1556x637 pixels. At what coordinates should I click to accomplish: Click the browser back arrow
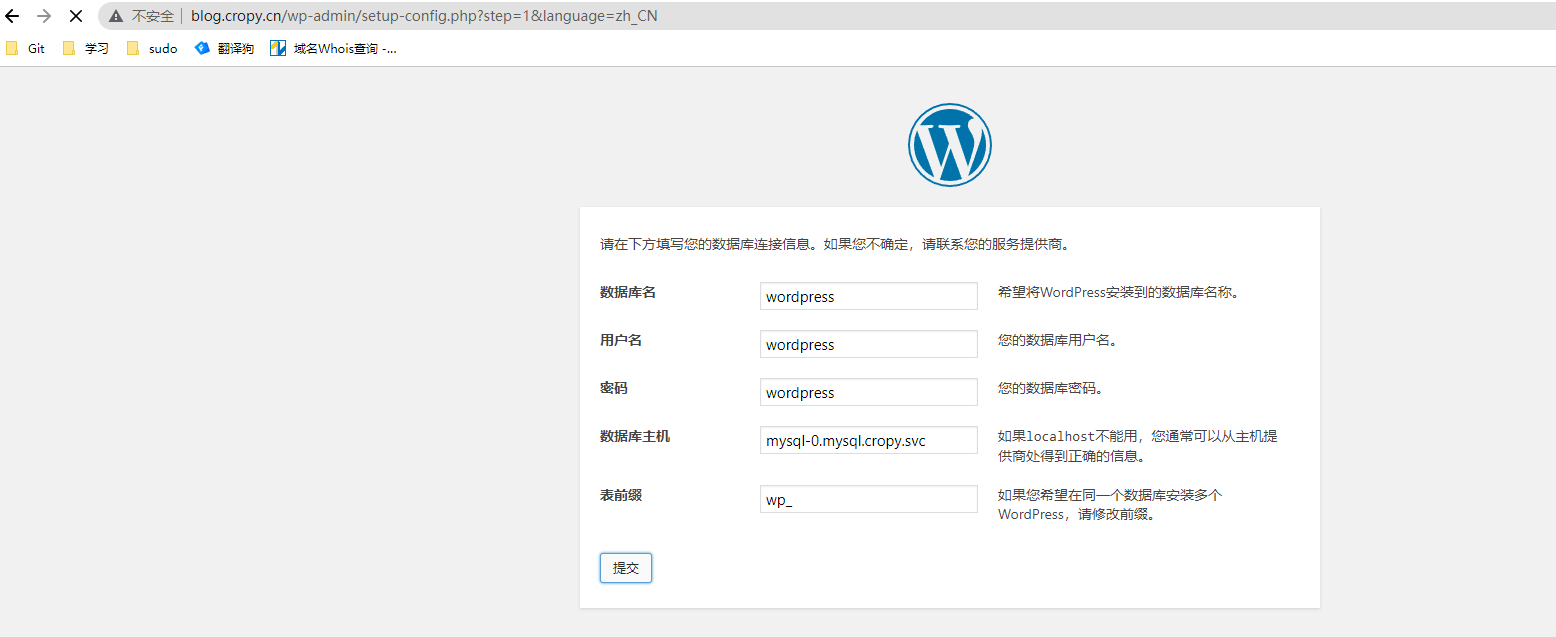12,16
